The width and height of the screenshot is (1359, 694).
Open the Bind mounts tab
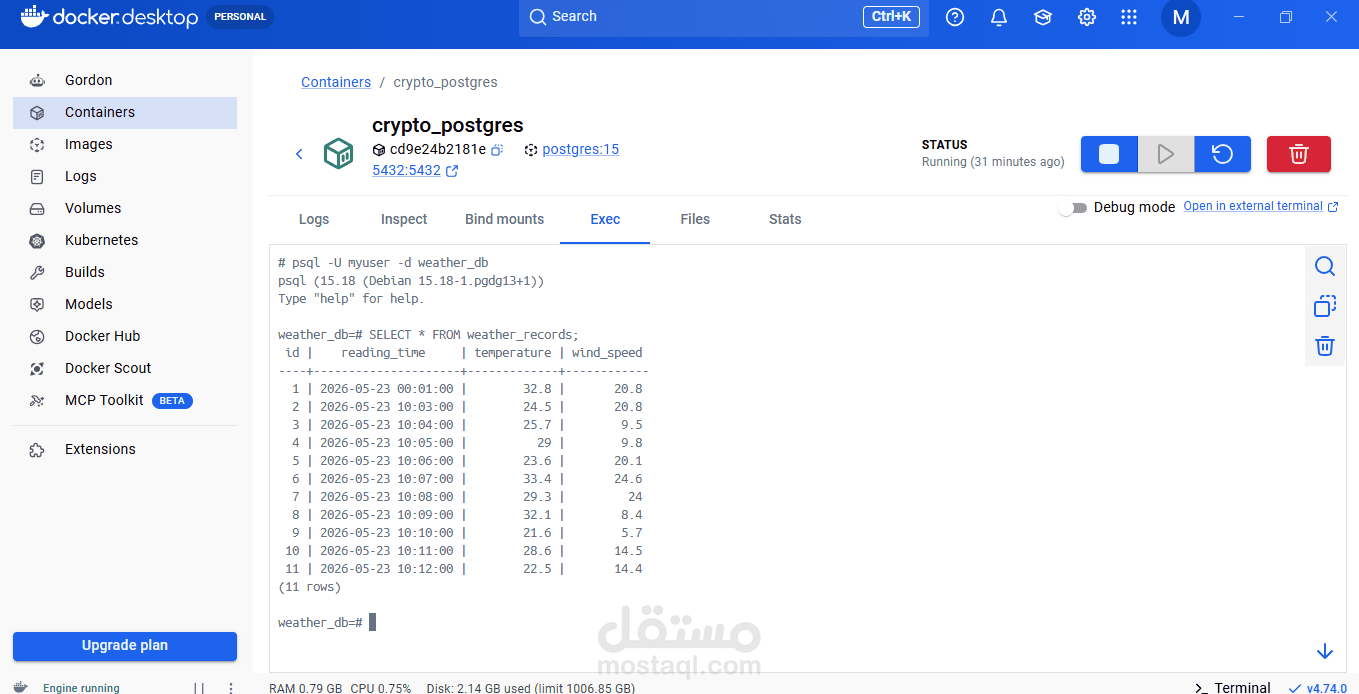[504, 219]
